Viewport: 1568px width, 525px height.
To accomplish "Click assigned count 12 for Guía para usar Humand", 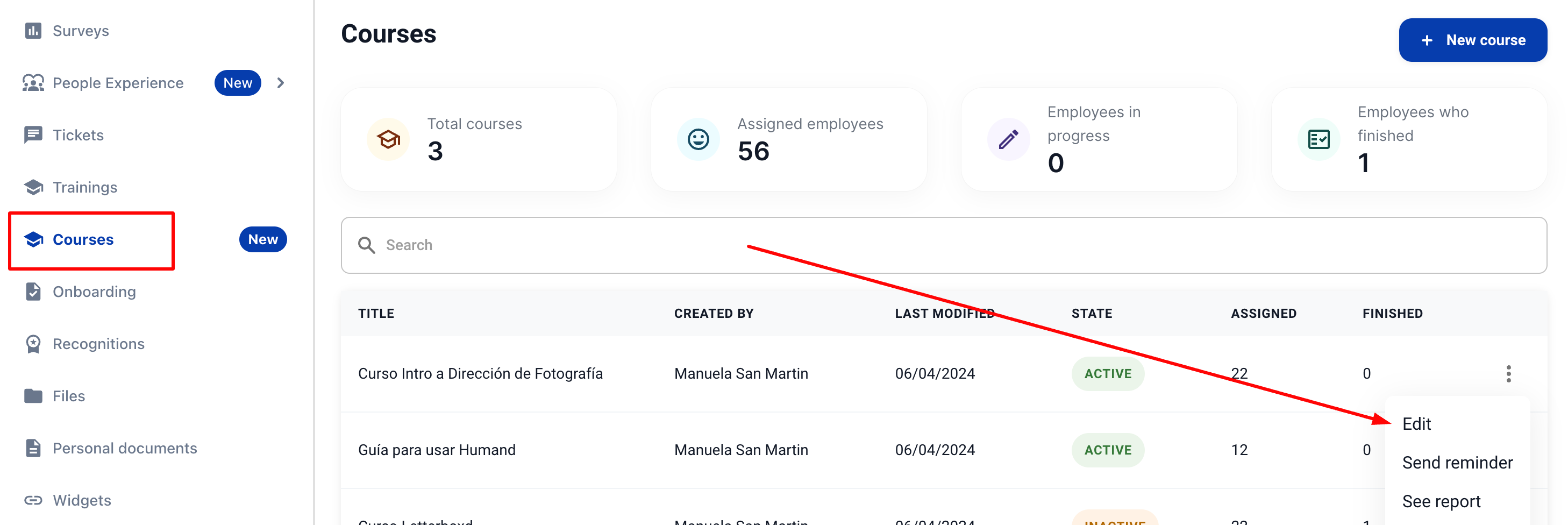I will pyautogui.click(x=1239, y=450).
